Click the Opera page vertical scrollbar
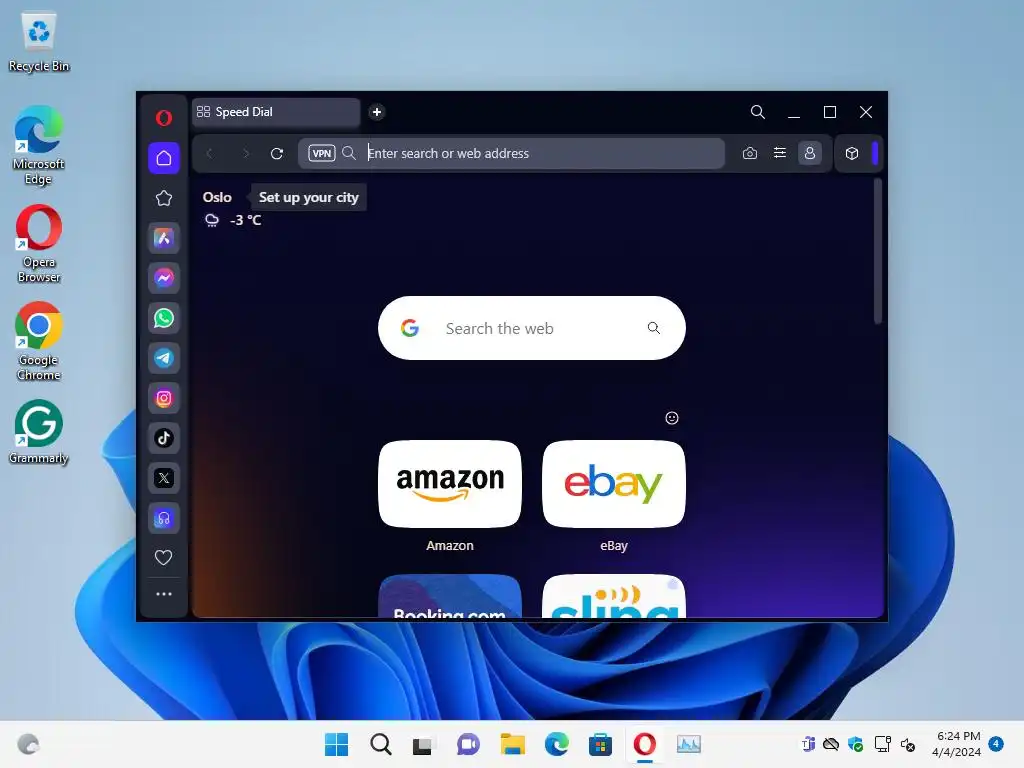This screenshot has height=768, width=1024. (x=878, y=251)
